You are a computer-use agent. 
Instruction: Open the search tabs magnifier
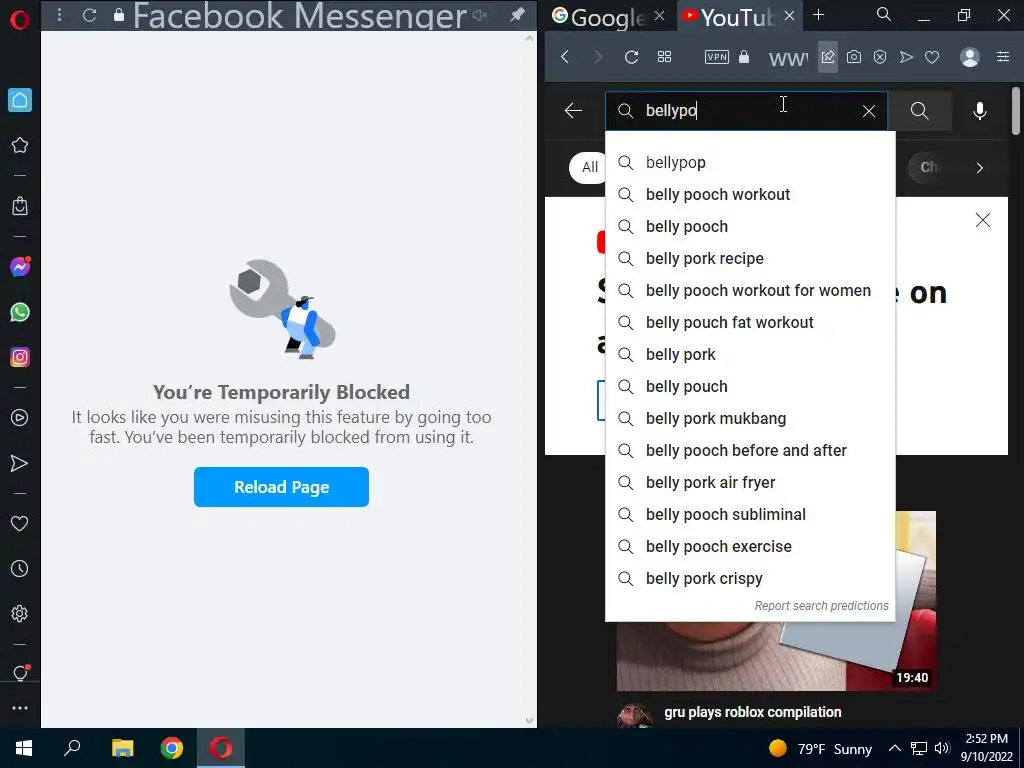pyautogui.click(x=884, y=14)
